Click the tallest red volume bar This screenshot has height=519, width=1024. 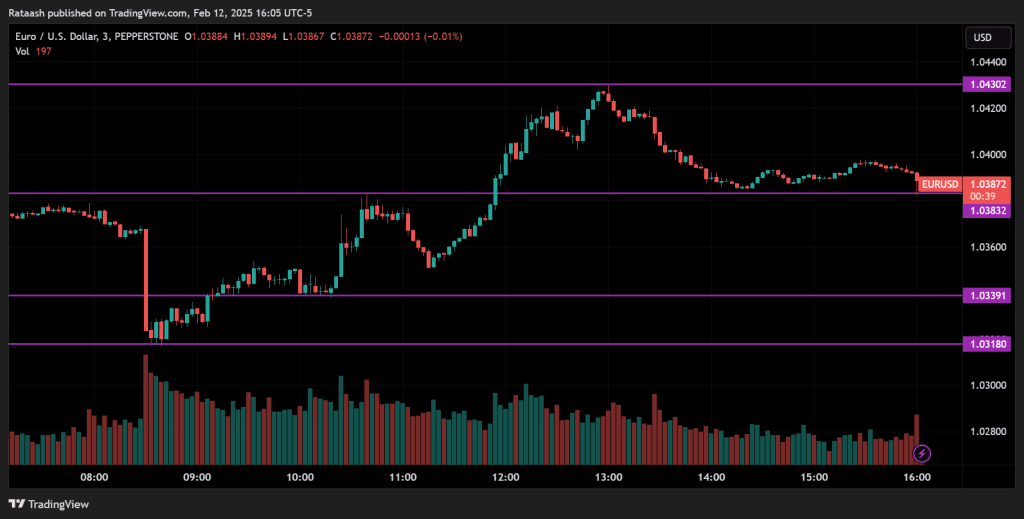point(146,410)
